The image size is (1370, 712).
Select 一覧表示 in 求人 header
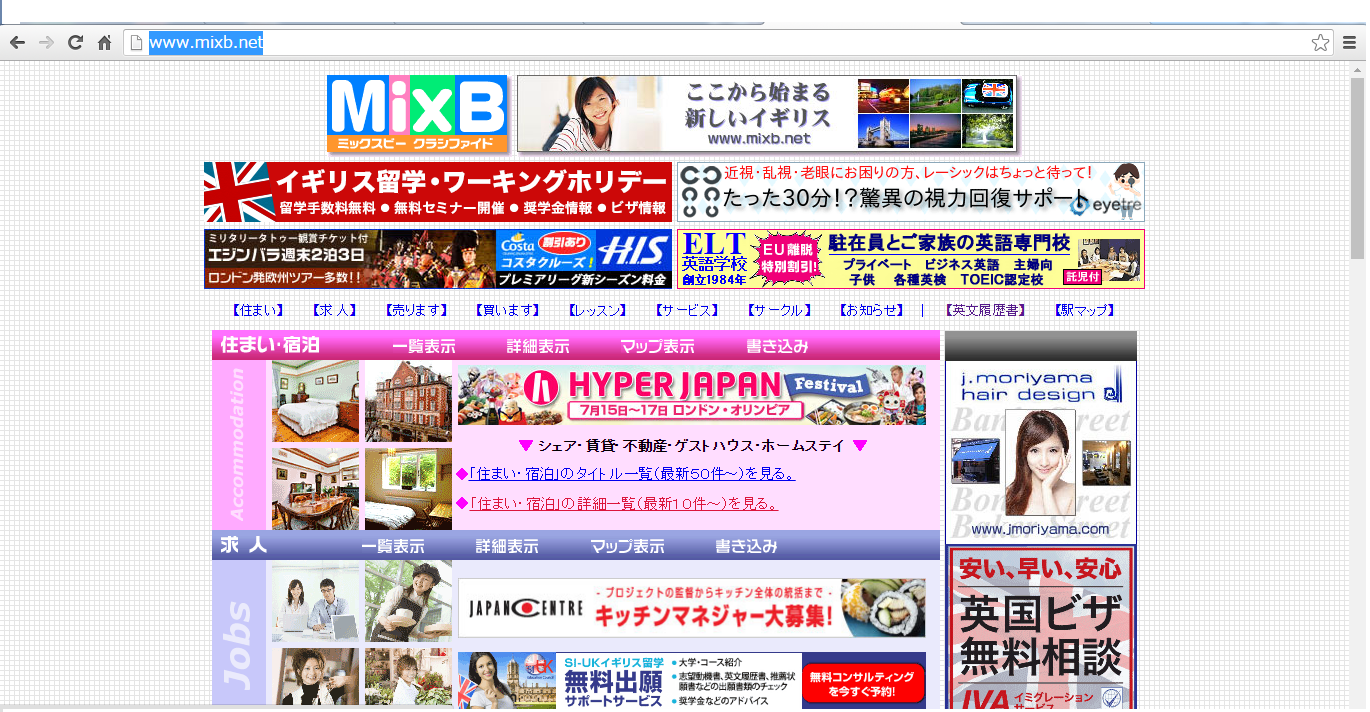[393, 547]
